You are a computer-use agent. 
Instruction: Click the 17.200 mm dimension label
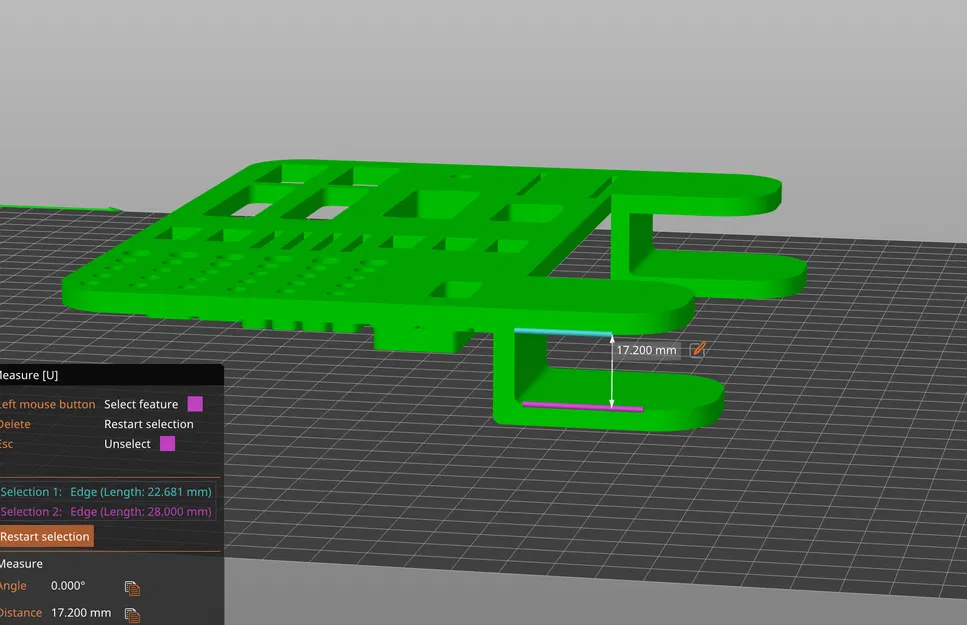tap(646, 350)
